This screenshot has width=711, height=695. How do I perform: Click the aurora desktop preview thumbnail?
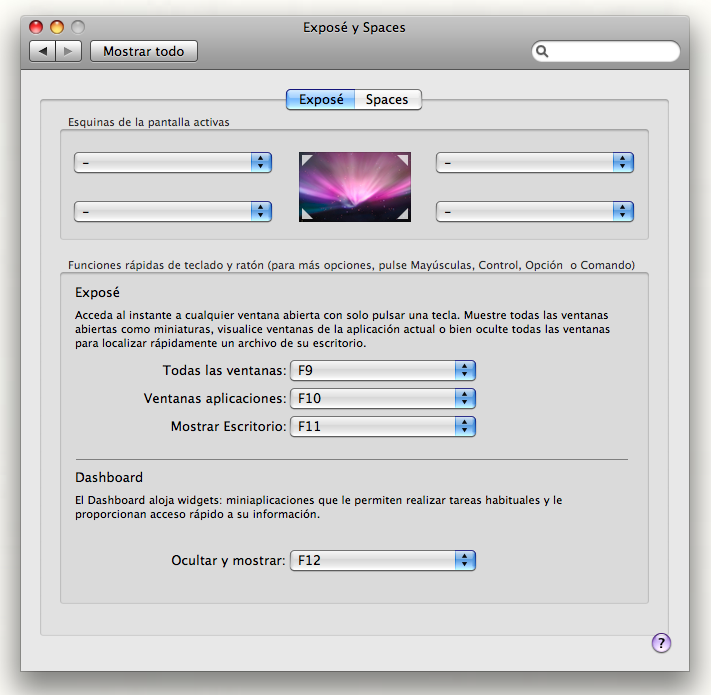(355, 187)
